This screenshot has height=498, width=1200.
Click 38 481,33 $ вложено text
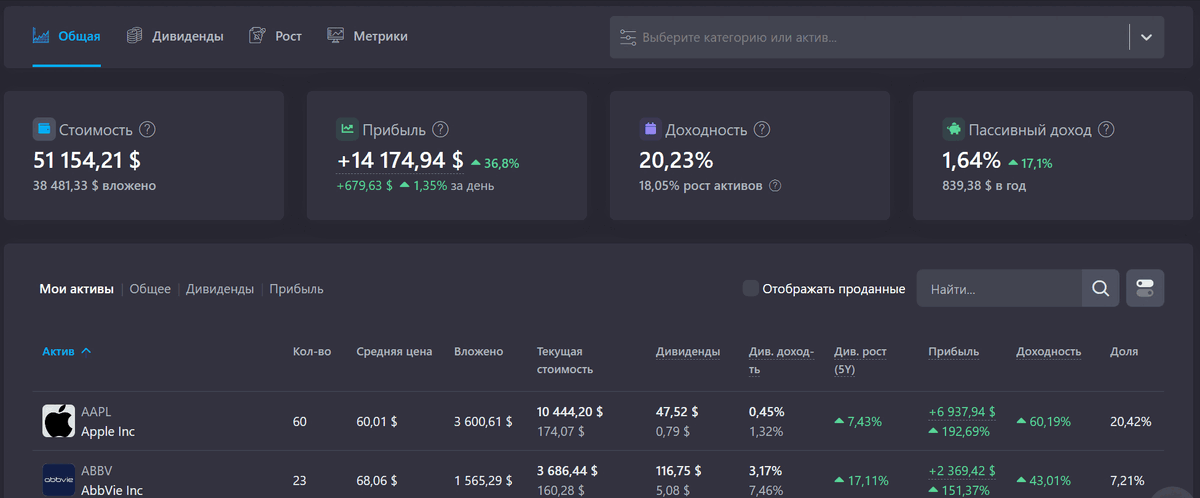(94, 186)
